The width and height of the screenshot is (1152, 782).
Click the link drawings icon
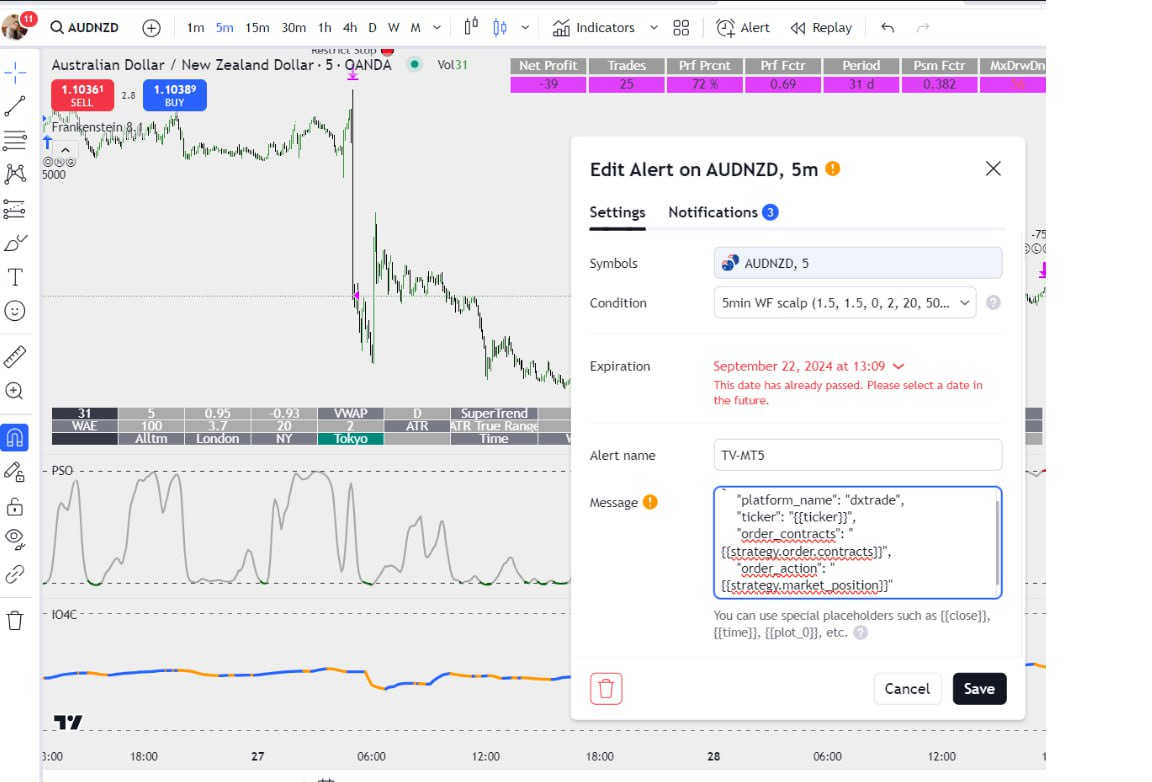pos(15,574)
